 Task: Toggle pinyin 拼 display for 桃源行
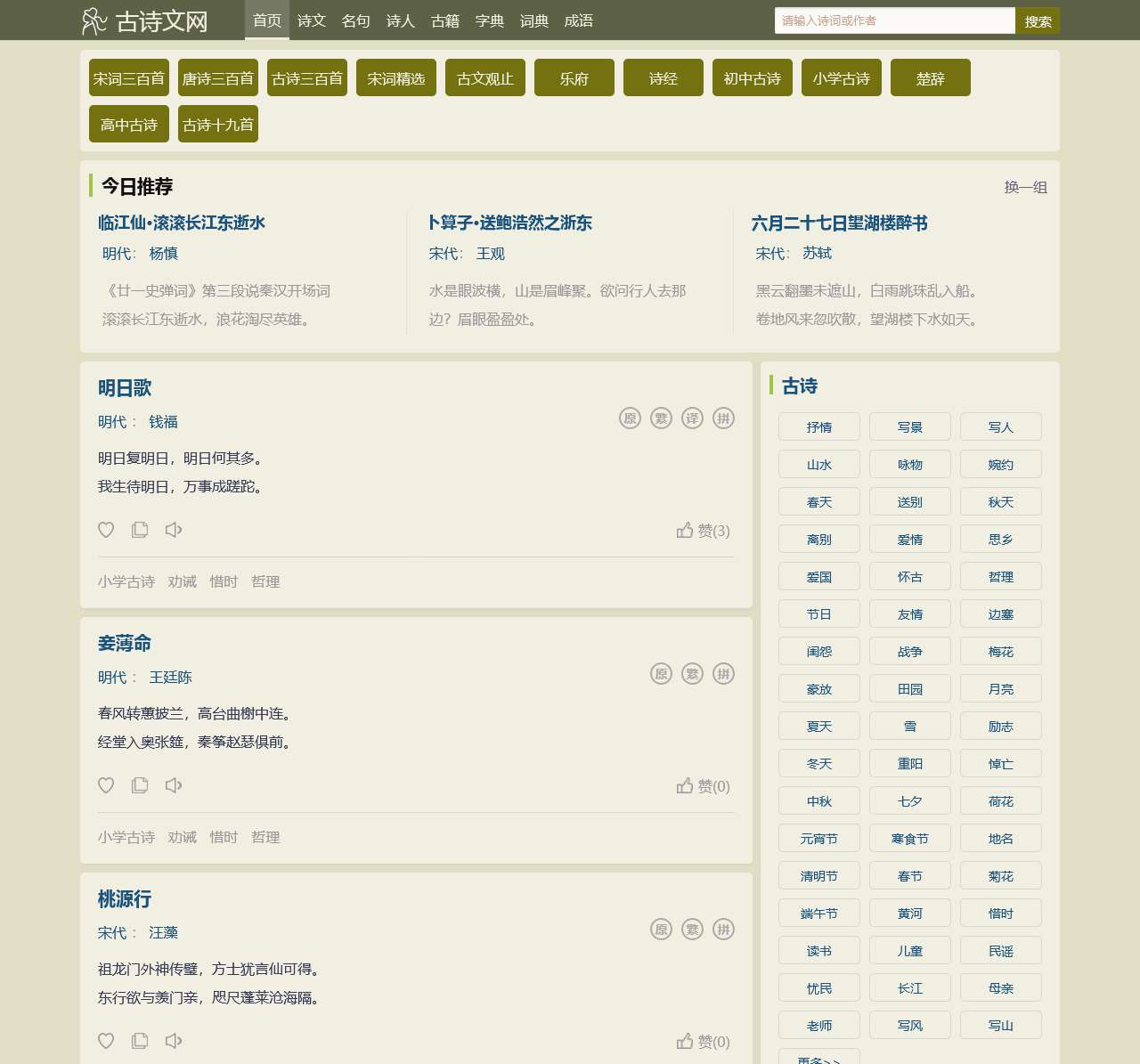723,929
